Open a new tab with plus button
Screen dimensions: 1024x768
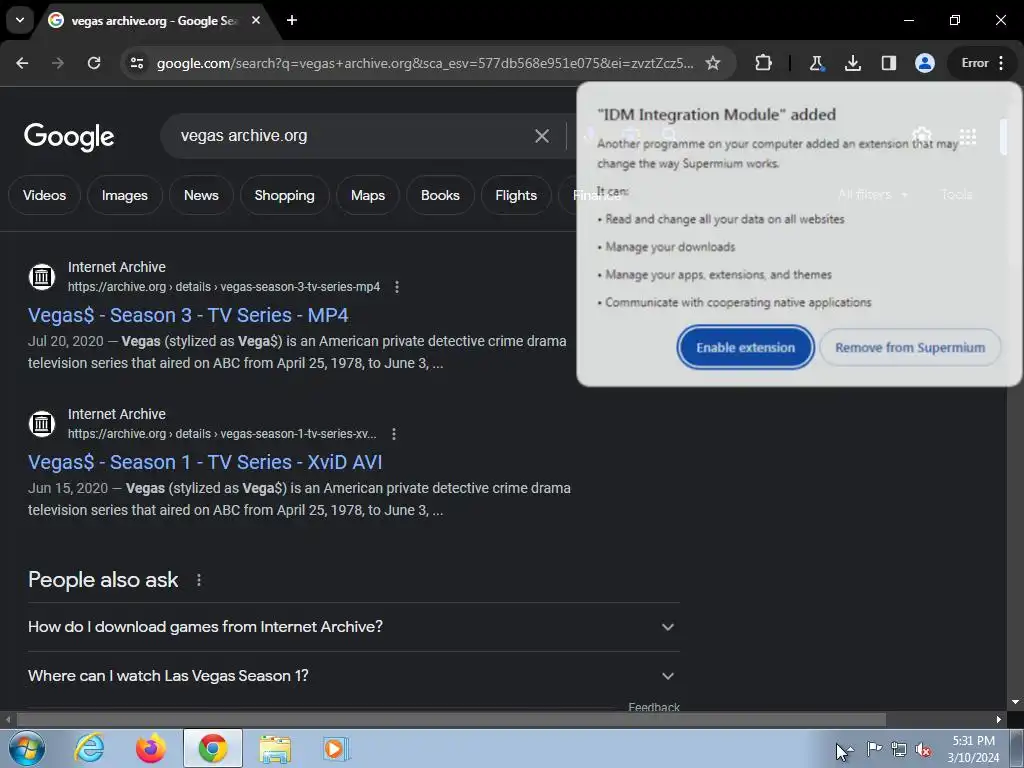pos(292,20)
